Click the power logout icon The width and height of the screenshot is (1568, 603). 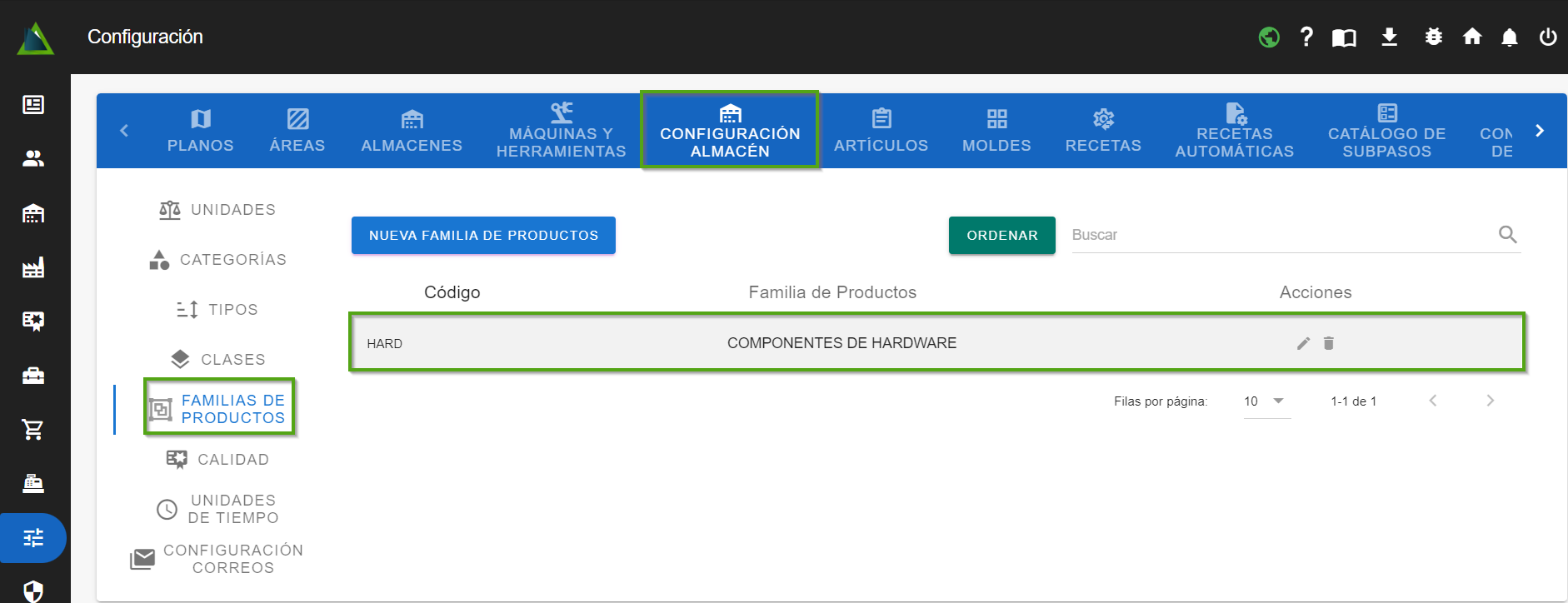pyautogui.click(x=1547, y=37)
